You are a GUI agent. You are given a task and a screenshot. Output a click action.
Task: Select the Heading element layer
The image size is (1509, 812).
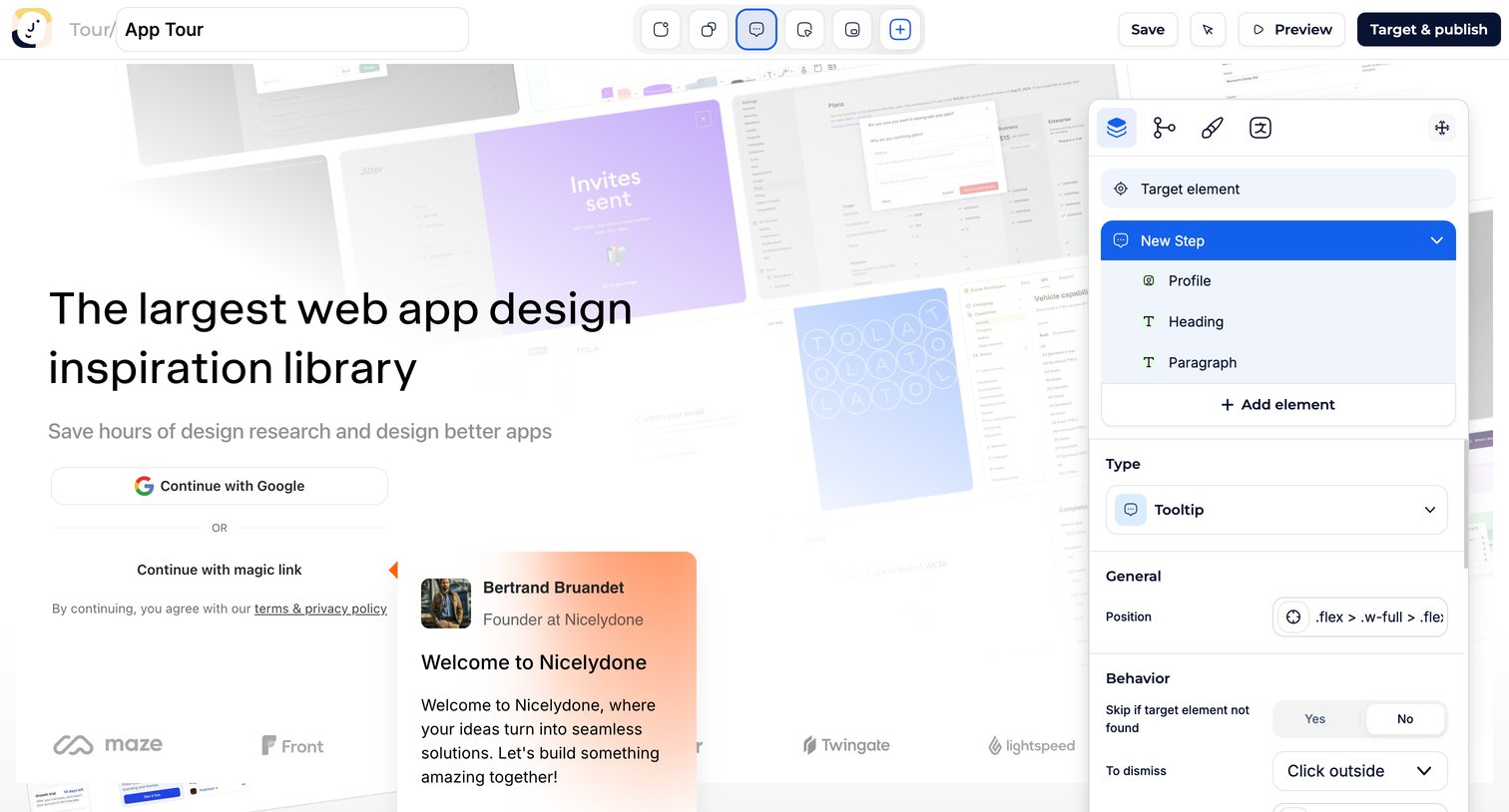pos(1278,322)
